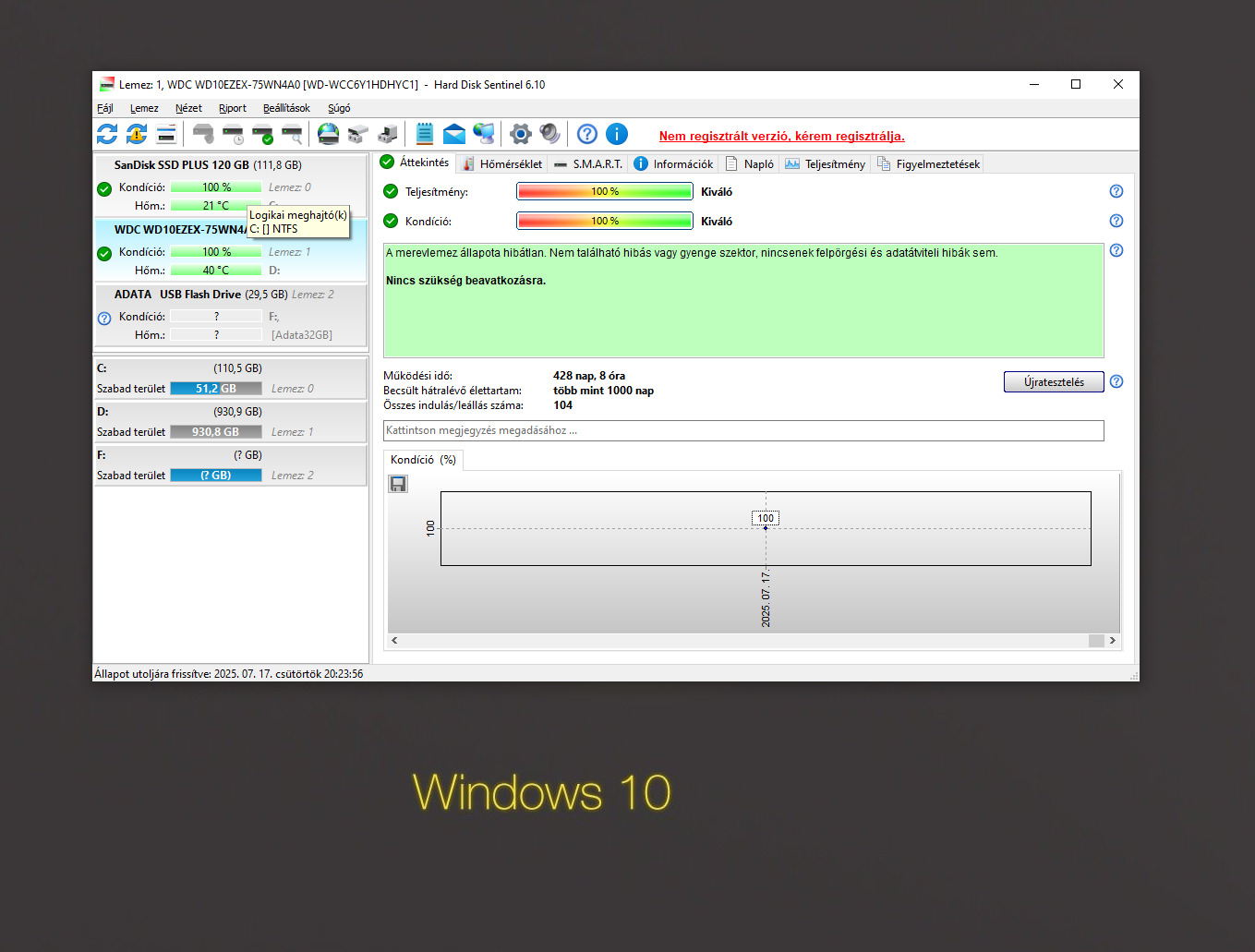Click the disk with magnifier toolbar icon

point(292,134)
